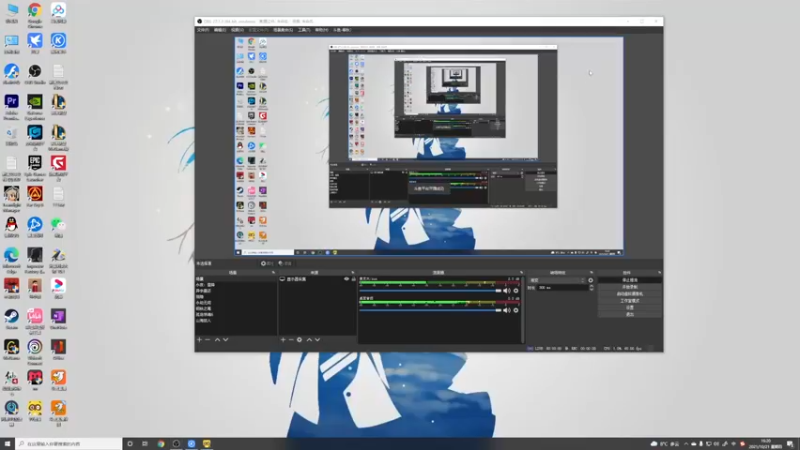This screenshot has width=800, height=450.
Task: Move the selected source up in Sources panel
Action: (309, 340)
